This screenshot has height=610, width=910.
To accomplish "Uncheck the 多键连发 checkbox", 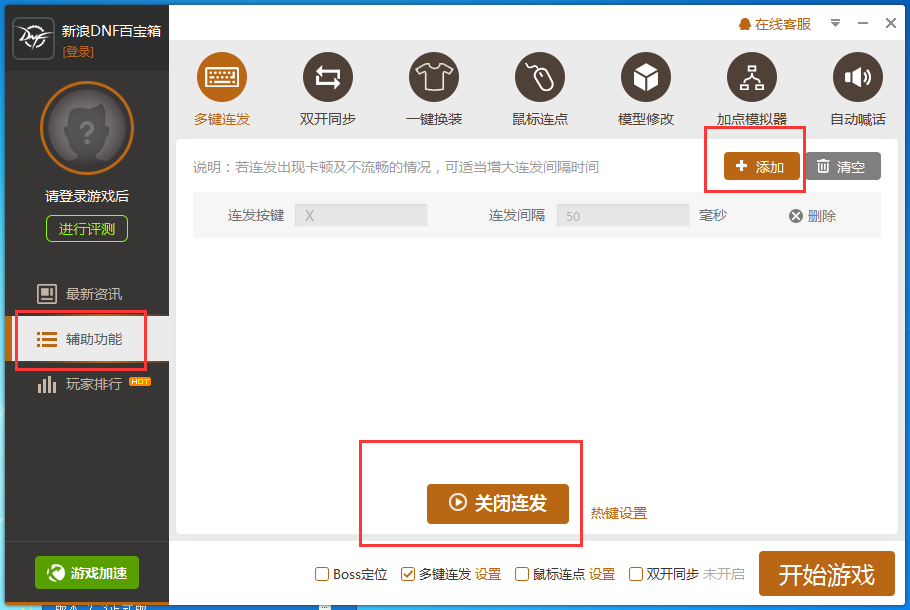I will [407, 574].
